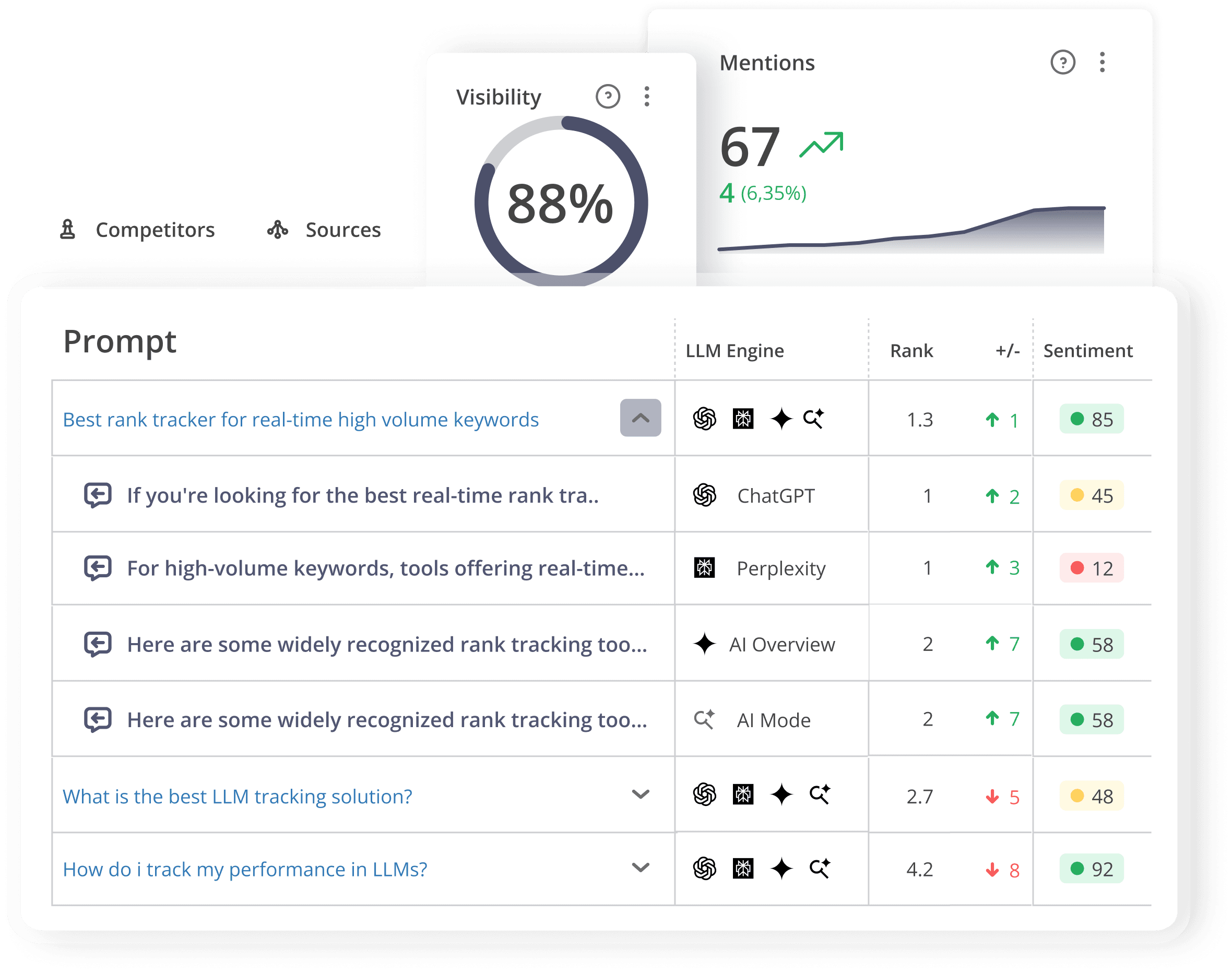Click the LLM Engine column header
The image size is (1232, 973).
point(735,351)
